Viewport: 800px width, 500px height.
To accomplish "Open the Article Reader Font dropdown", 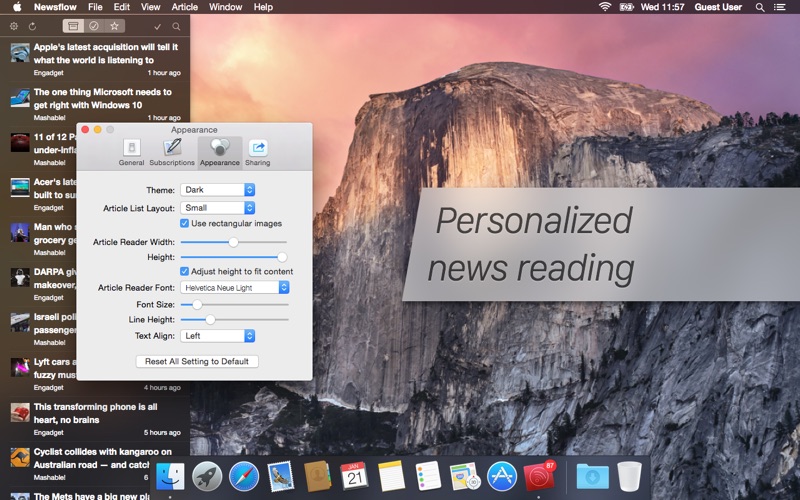I will (235, 287).
